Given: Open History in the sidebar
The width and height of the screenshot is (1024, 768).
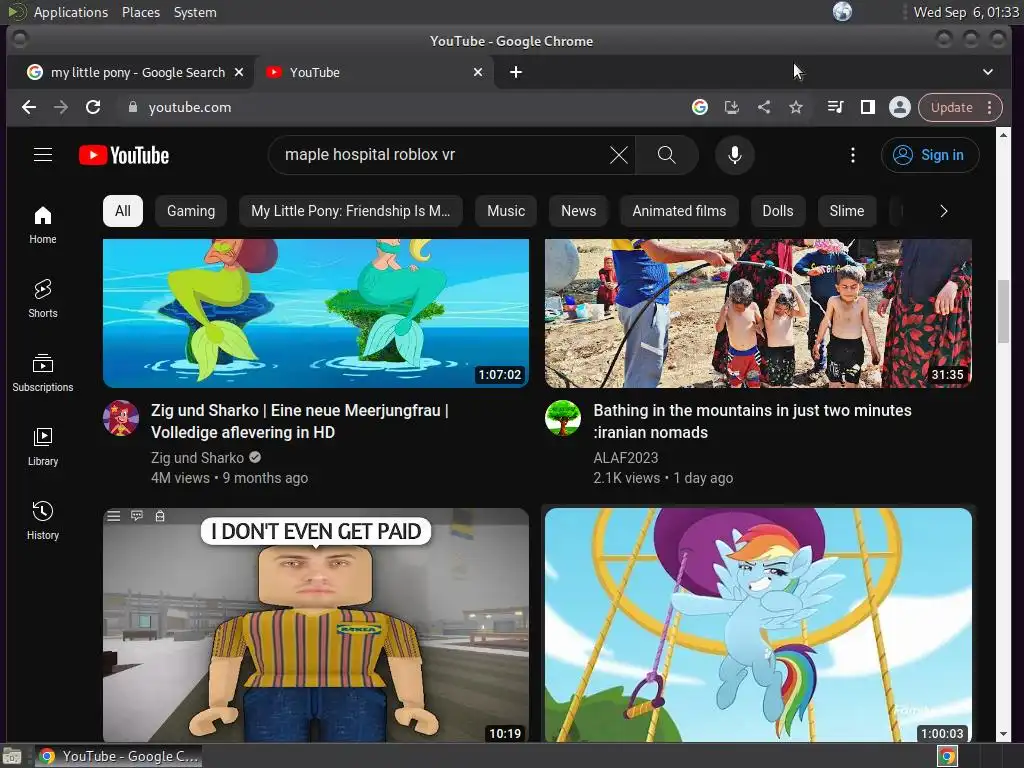Looking at the screenshot, I should (x=42, y=520).
